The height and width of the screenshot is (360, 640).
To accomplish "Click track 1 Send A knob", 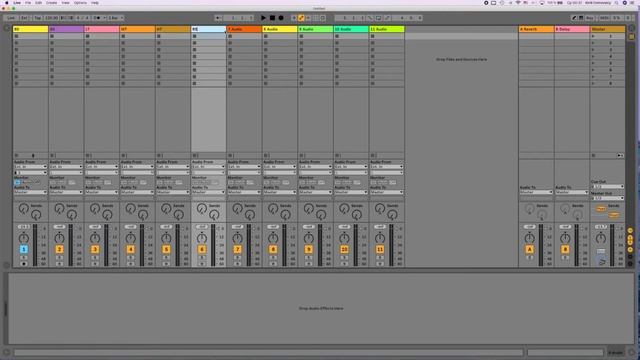I will pos(24,209).
